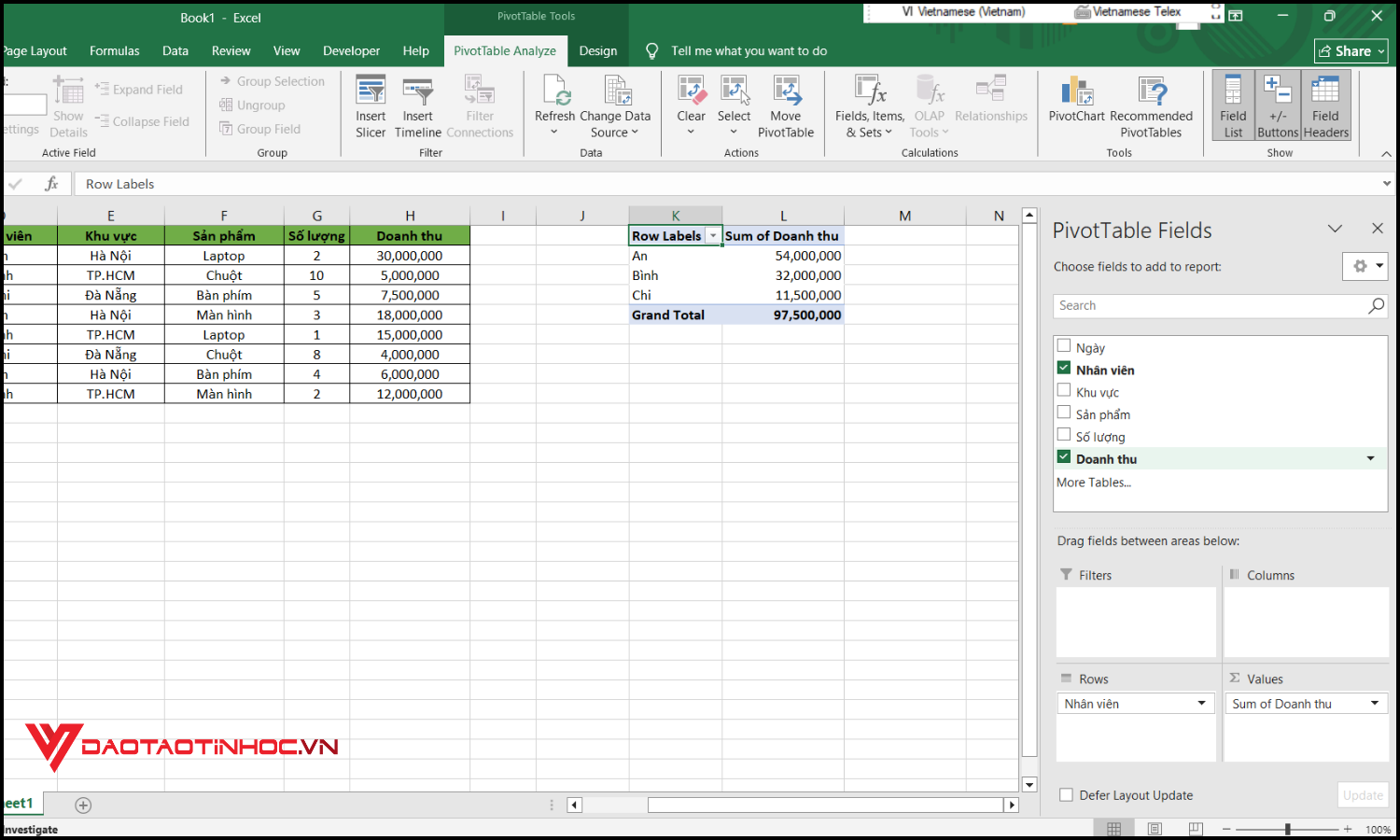Refresh the PivotTable data
Screen dimensions: 1400x840
(x=555, y=105)
